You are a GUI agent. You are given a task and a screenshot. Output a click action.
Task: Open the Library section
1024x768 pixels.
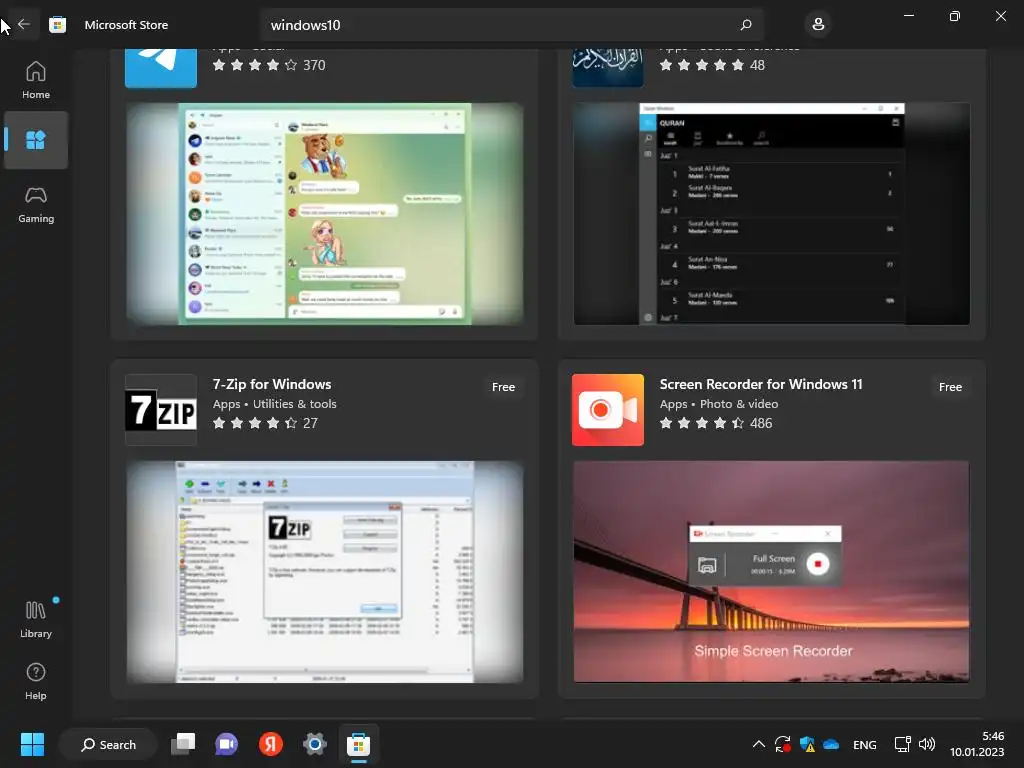(36, 619)
